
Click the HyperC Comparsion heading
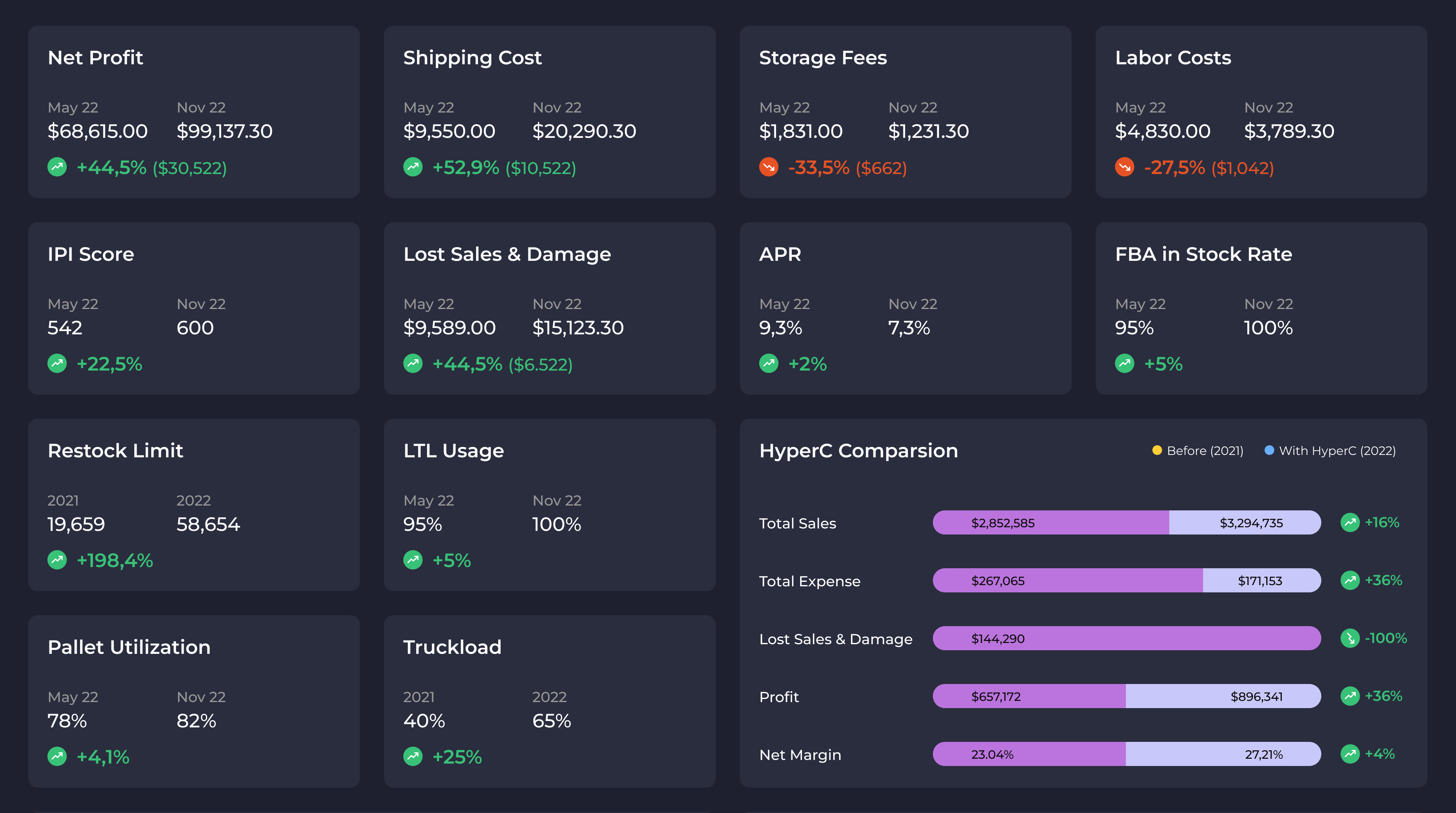click(x=858, y=450)
